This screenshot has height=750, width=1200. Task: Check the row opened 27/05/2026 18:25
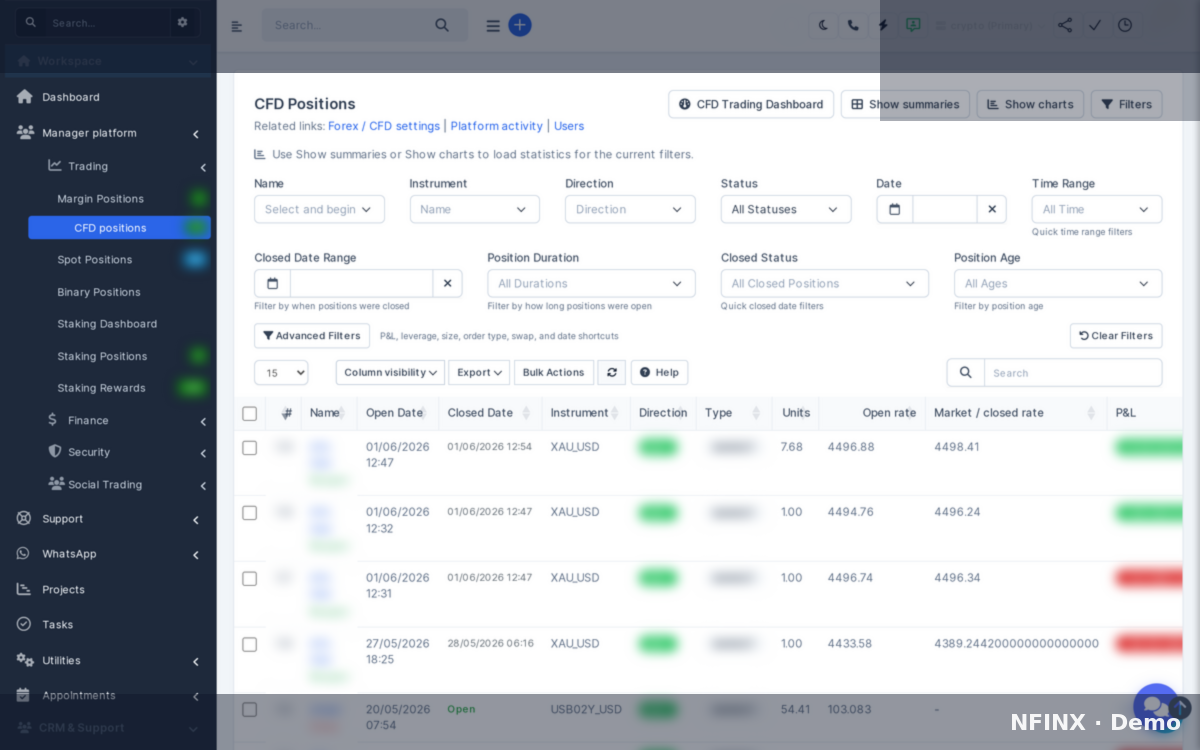249,644
